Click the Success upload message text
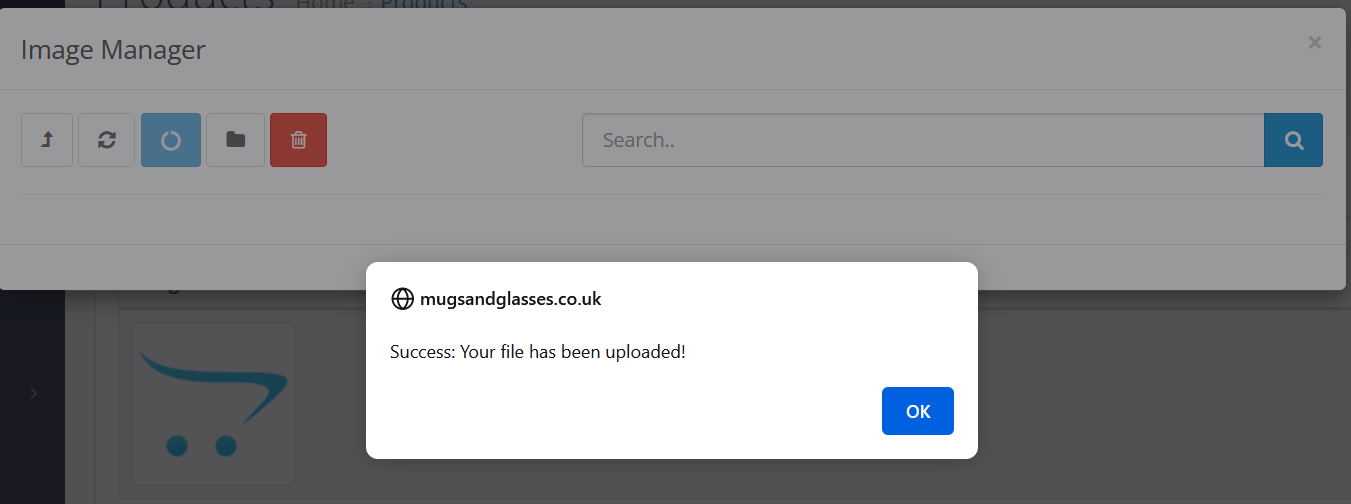 tap(538, 352)
